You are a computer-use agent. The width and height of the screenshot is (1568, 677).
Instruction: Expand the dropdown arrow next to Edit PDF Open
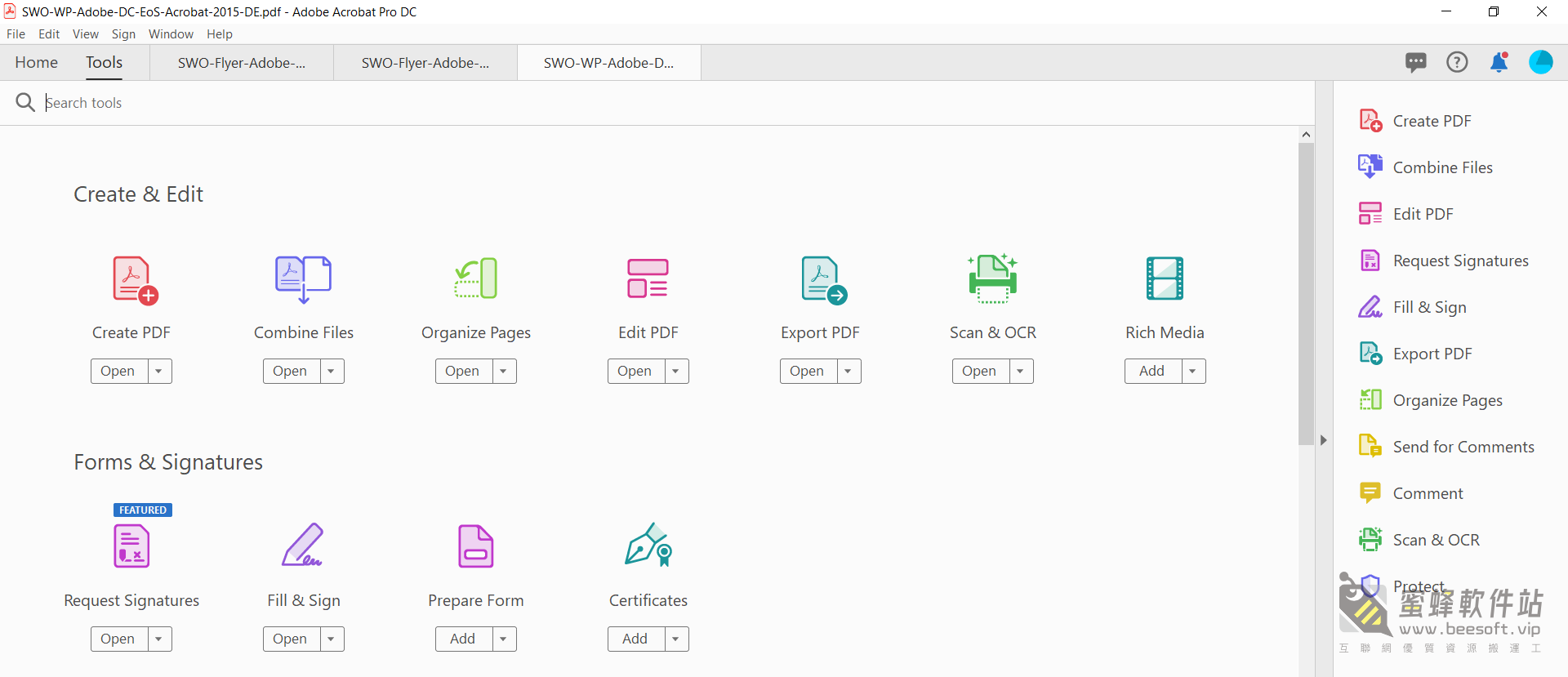pos(676,371)
